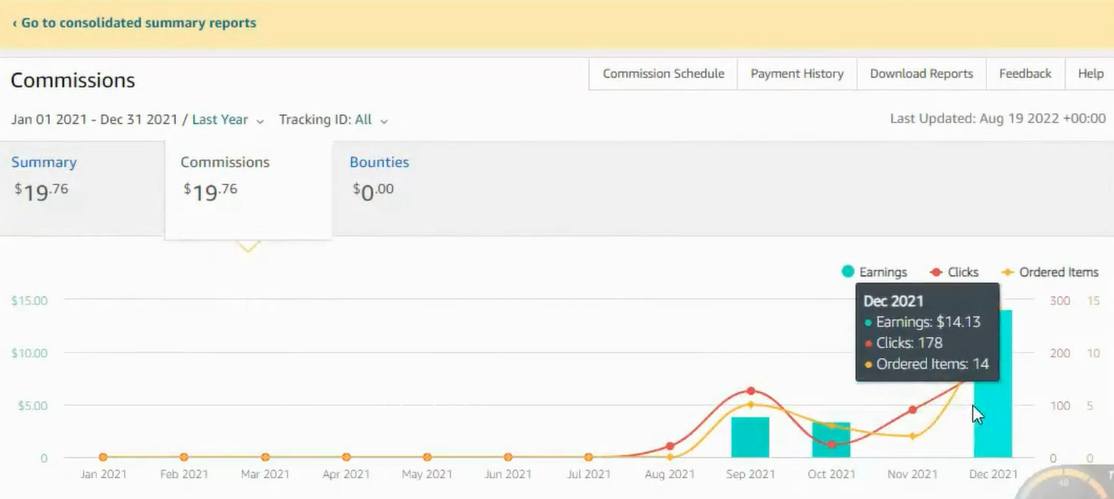This screenshot has width=1114, height=499.
Task: Toggle Clicks series in chart legend
Action: click(954, 272)
